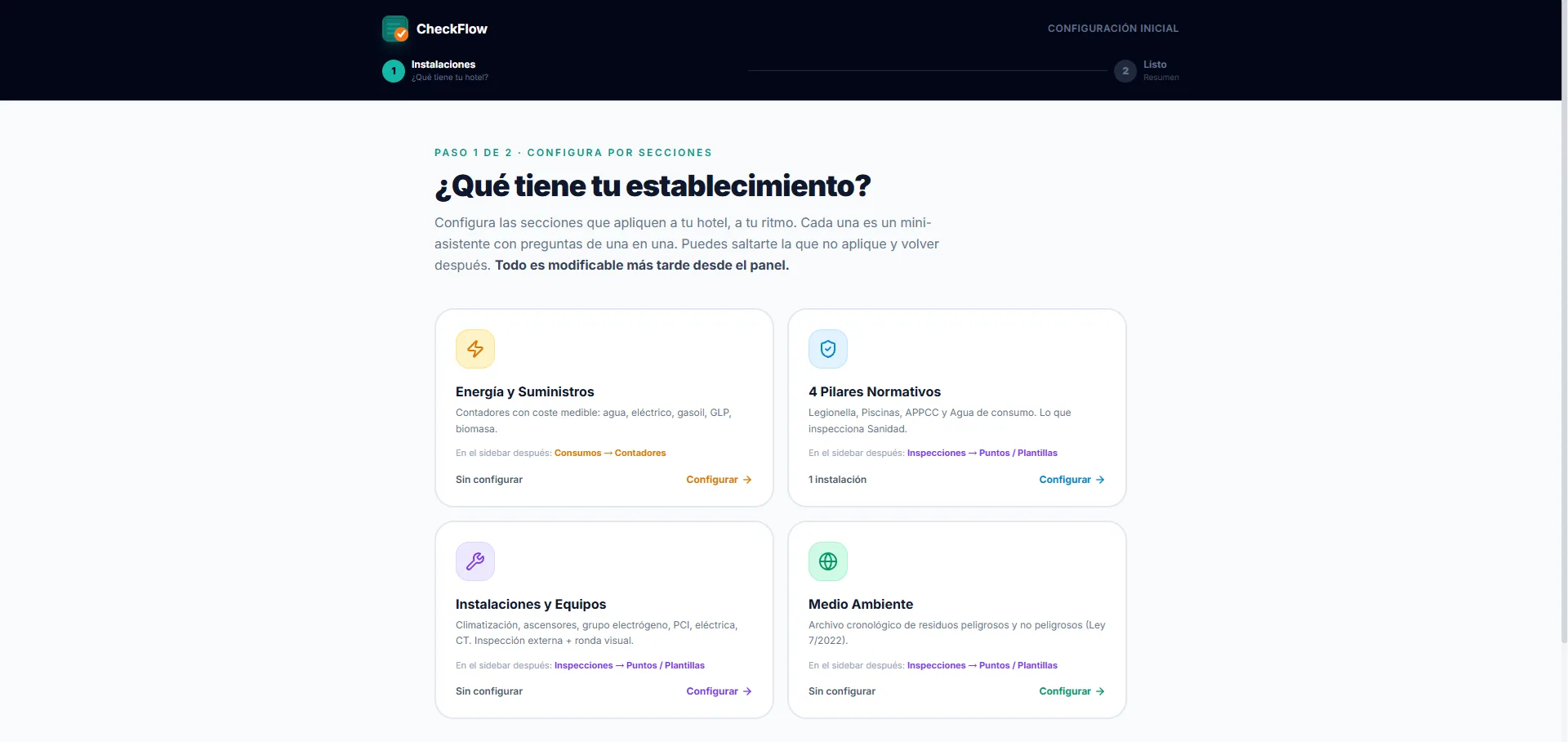Open the Instalaciones step label

[x=443, y=65]
